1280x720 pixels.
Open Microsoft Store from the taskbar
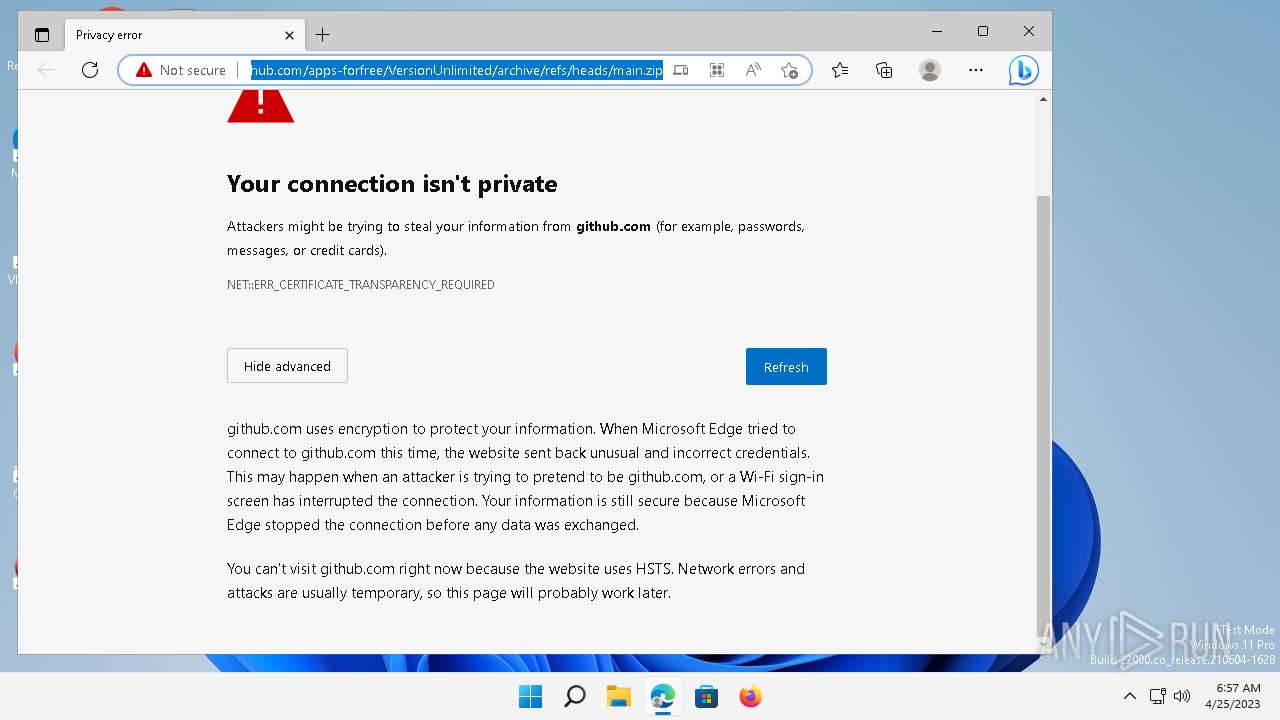click(x=706, y=696)
